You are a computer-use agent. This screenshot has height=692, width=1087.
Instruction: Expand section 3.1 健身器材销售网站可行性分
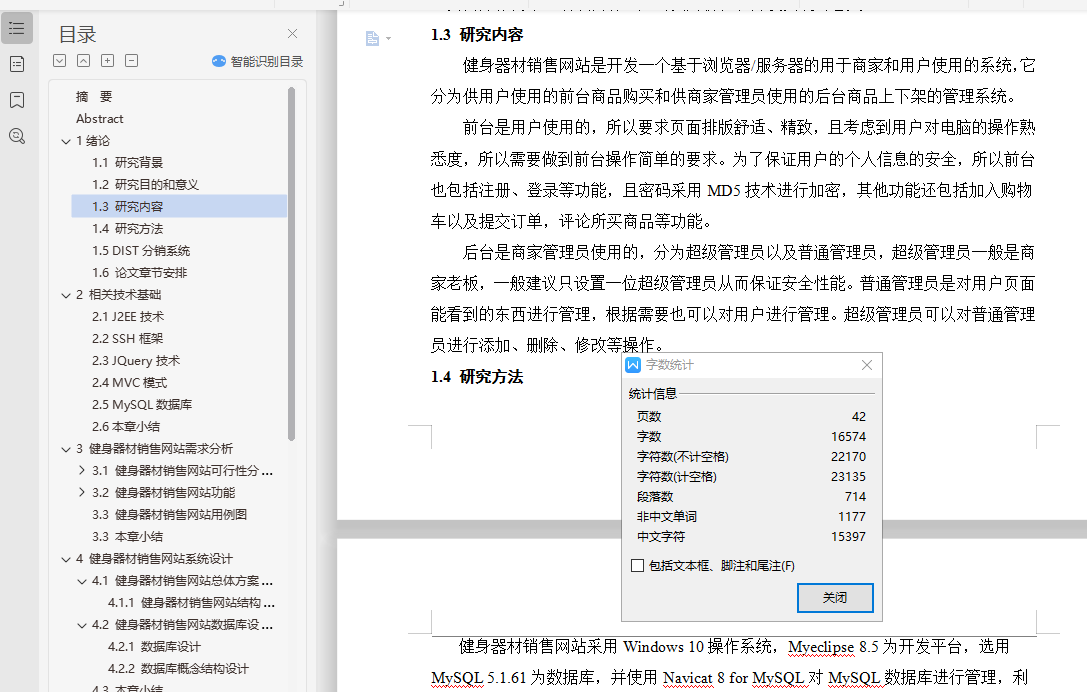click(x=82, y=470)
